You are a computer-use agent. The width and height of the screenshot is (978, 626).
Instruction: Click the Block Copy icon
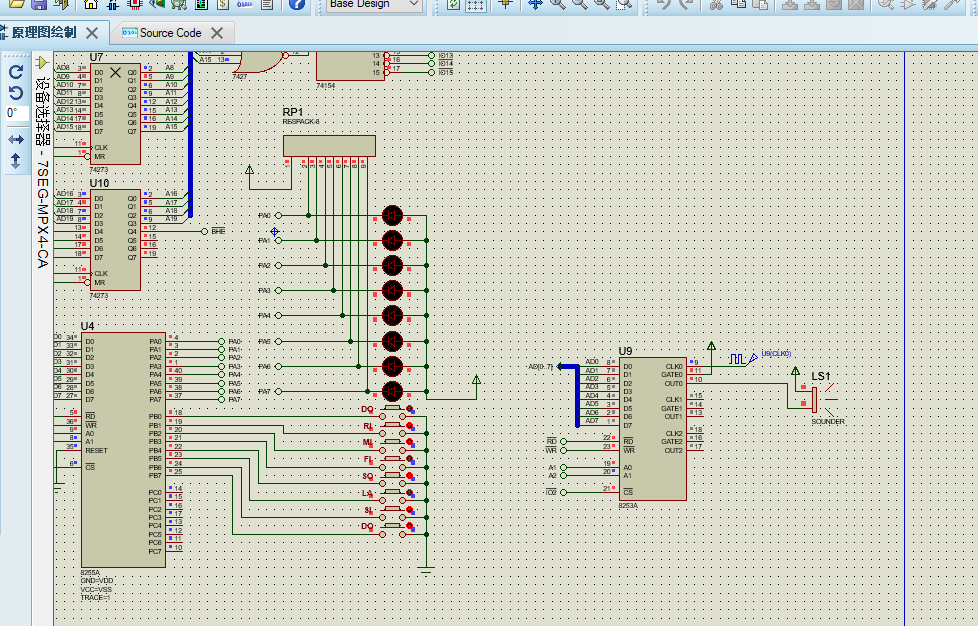[790, 4]
